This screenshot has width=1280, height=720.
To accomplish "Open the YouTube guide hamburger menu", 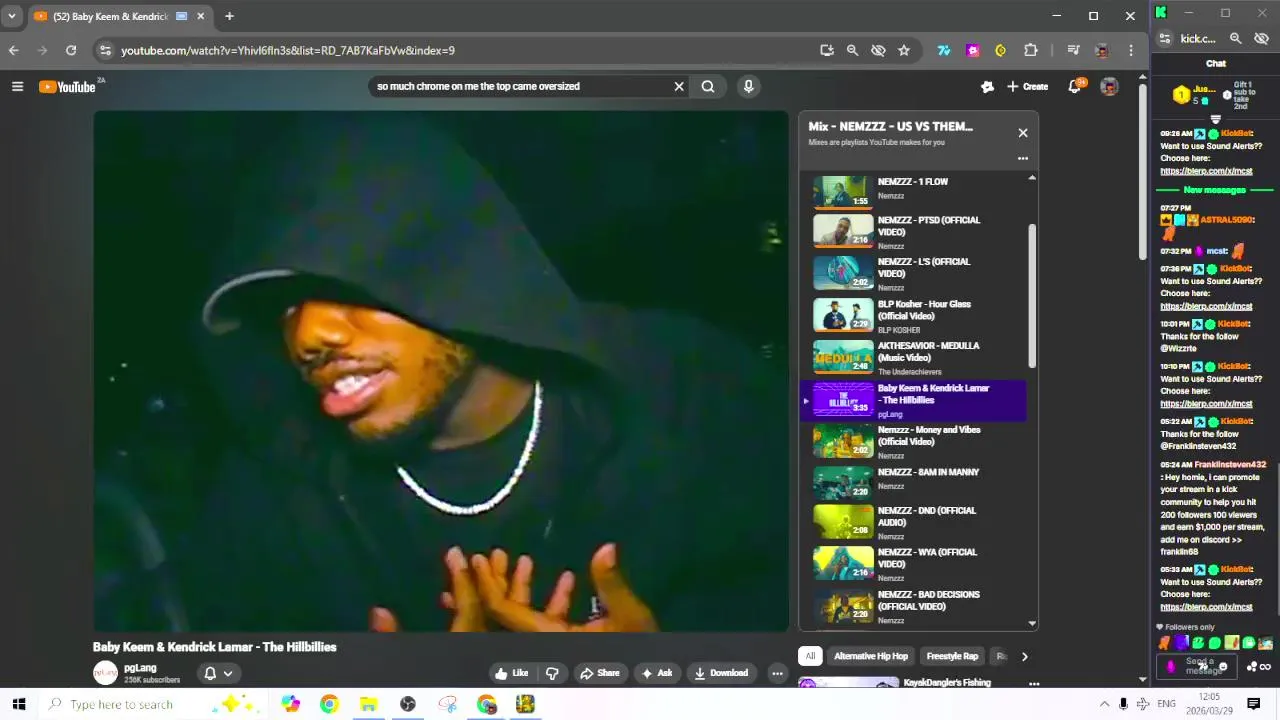I will [x=17, y=87].
